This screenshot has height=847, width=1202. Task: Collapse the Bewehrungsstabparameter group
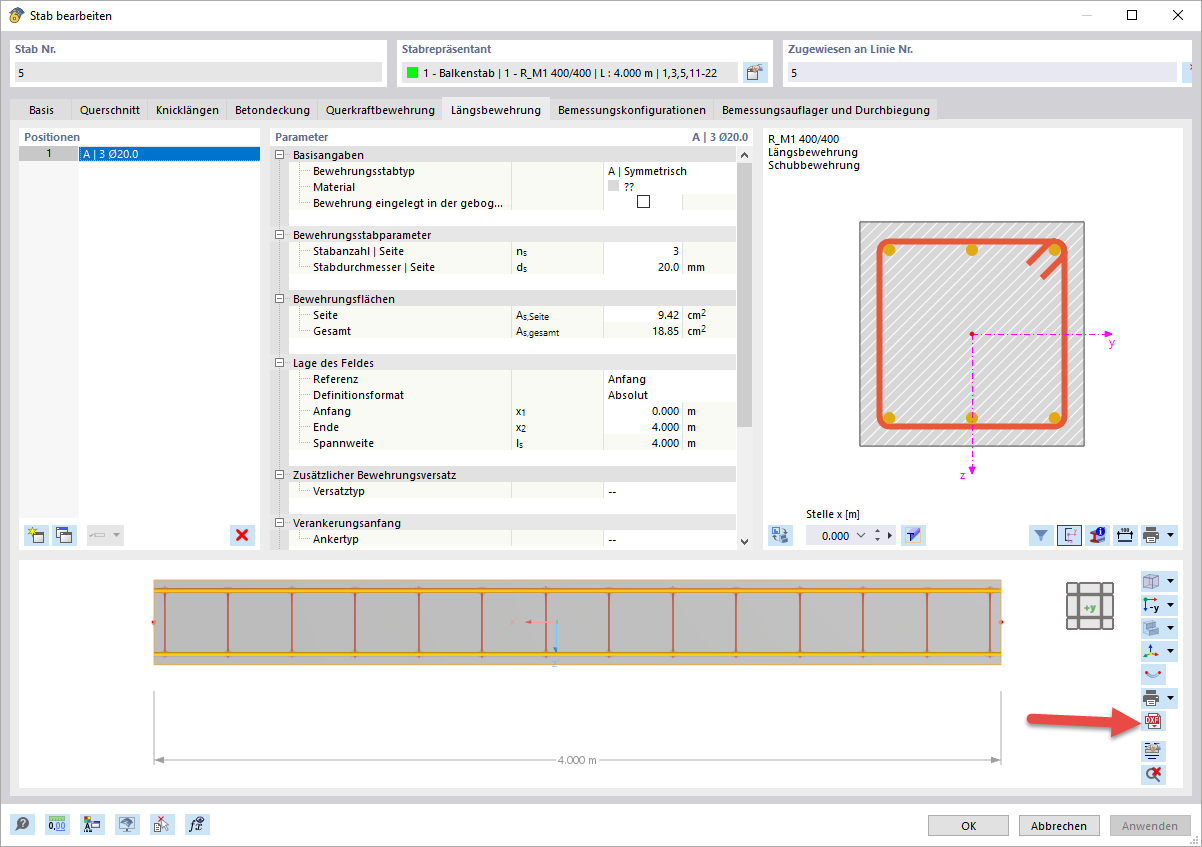pos(280,235)
